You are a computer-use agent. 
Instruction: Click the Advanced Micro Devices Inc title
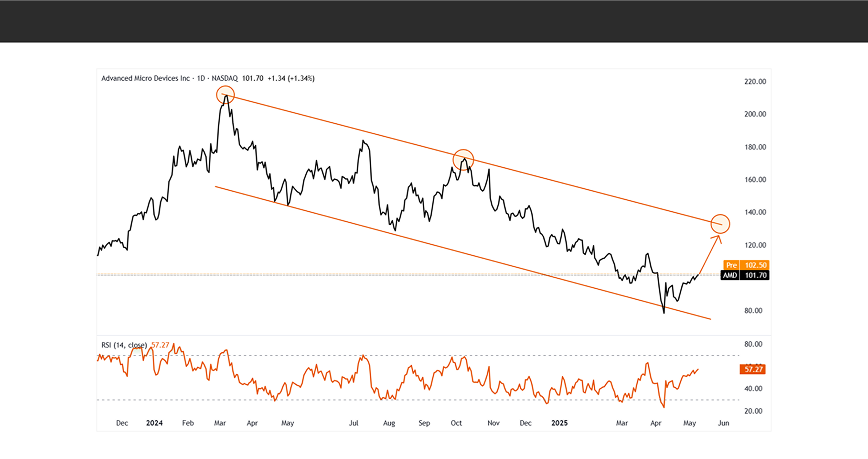tap(146, 78)
